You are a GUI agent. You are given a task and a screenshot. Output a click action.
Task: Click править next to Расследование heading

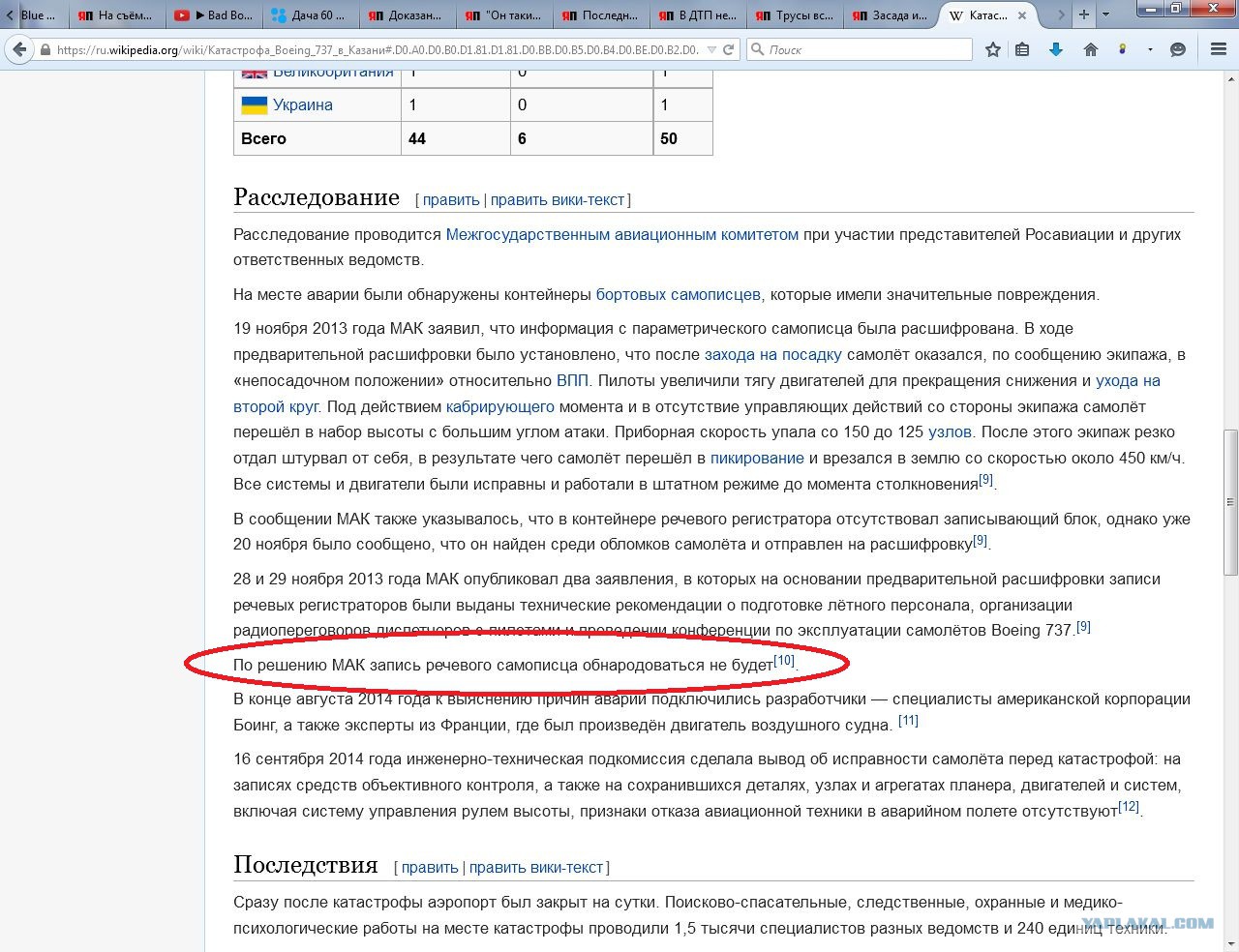point(451,199)
